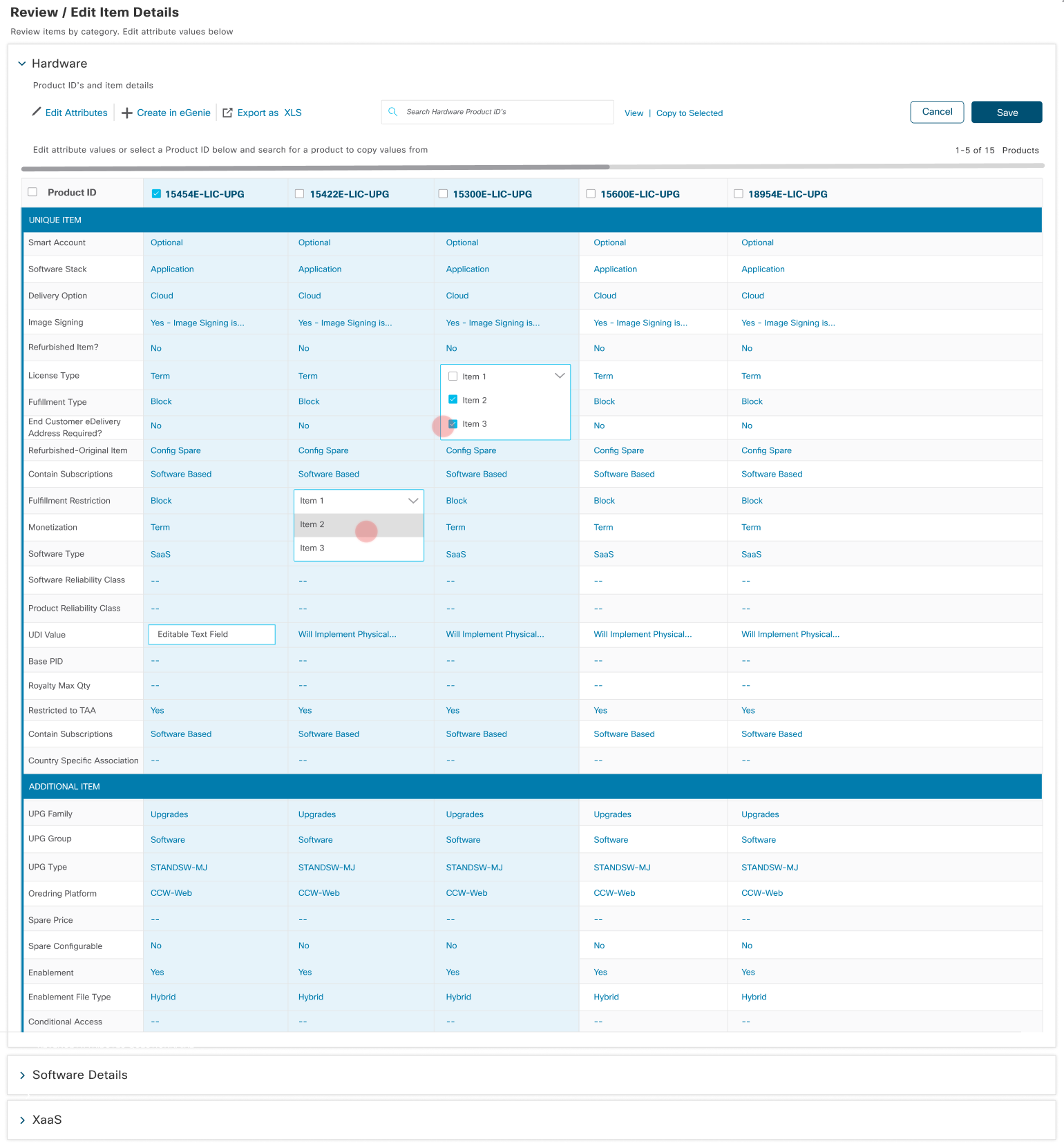Screen dimensions: 1064x1148
Task: Click the UDI Value editable text field
Action: point(211,635)
